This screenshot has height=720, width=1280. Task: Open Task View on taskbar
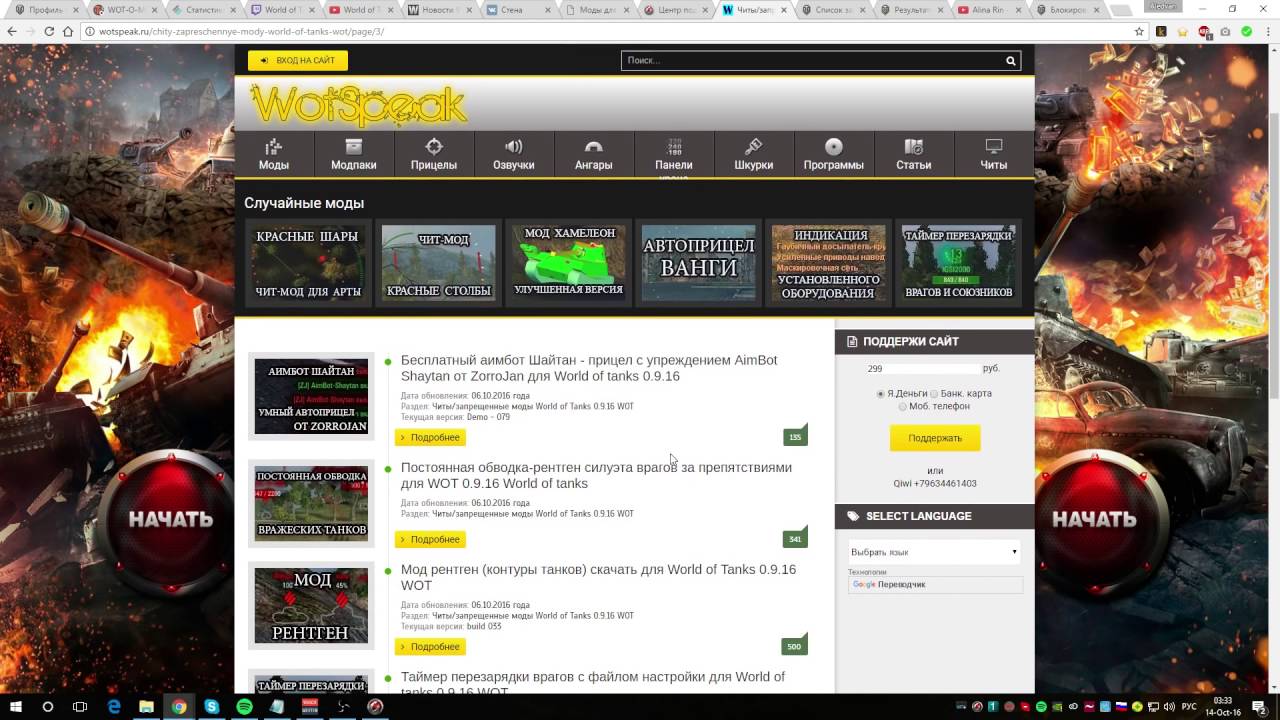tap(80, 706)
